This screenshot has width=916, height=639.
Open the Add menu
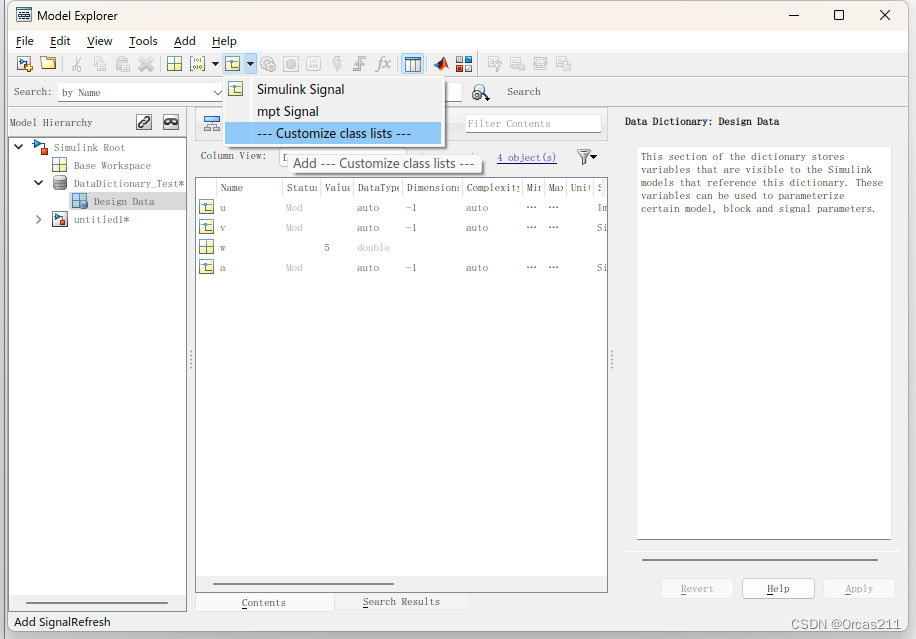coord(185,41)
